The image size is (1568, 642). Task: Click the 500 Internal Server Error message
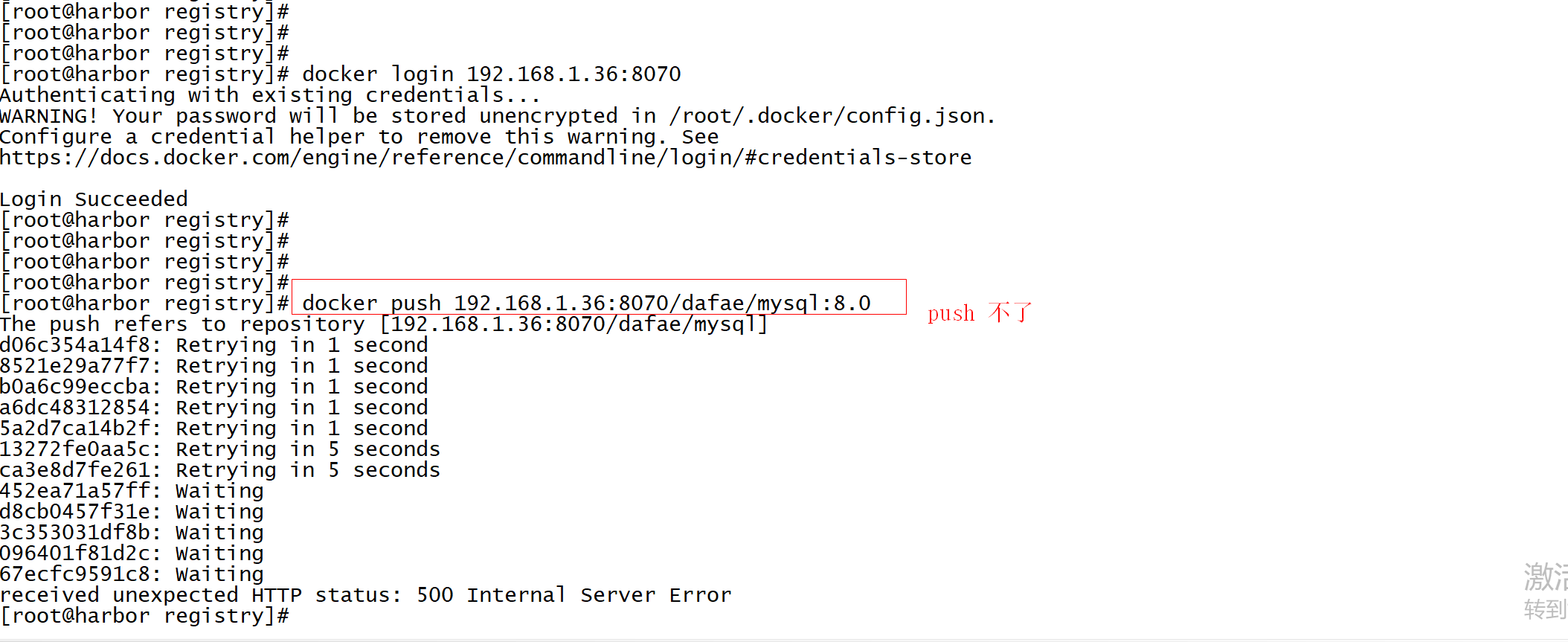(365, 595)
